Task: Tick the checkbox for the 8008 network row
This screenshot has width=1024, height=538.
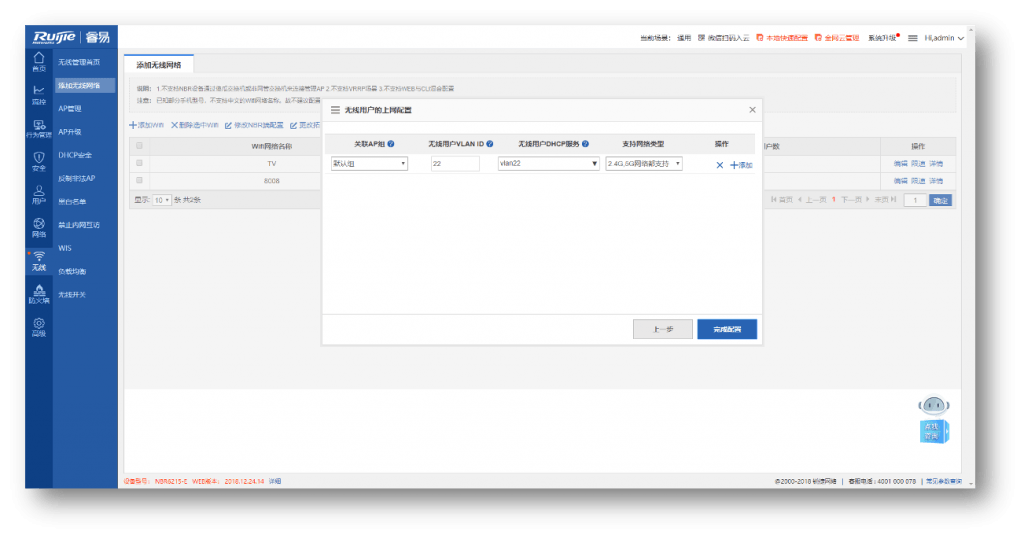Action: click(139, 180)
